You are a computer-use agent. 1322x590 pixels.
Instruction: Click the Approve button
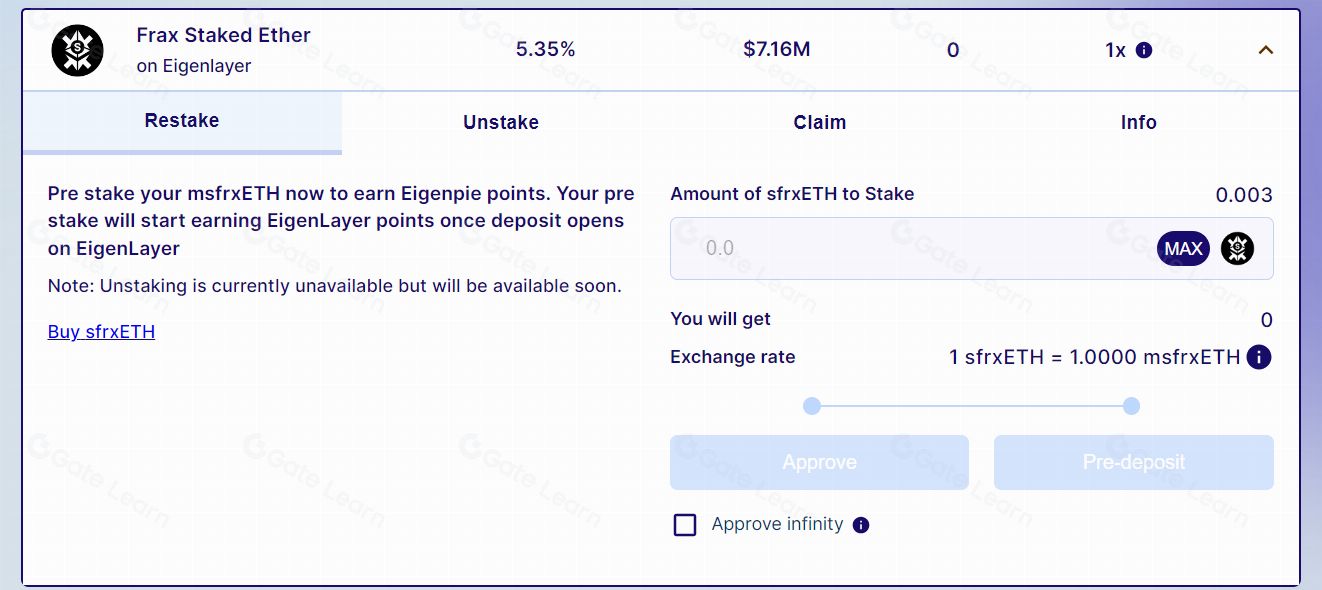point(819,462)
